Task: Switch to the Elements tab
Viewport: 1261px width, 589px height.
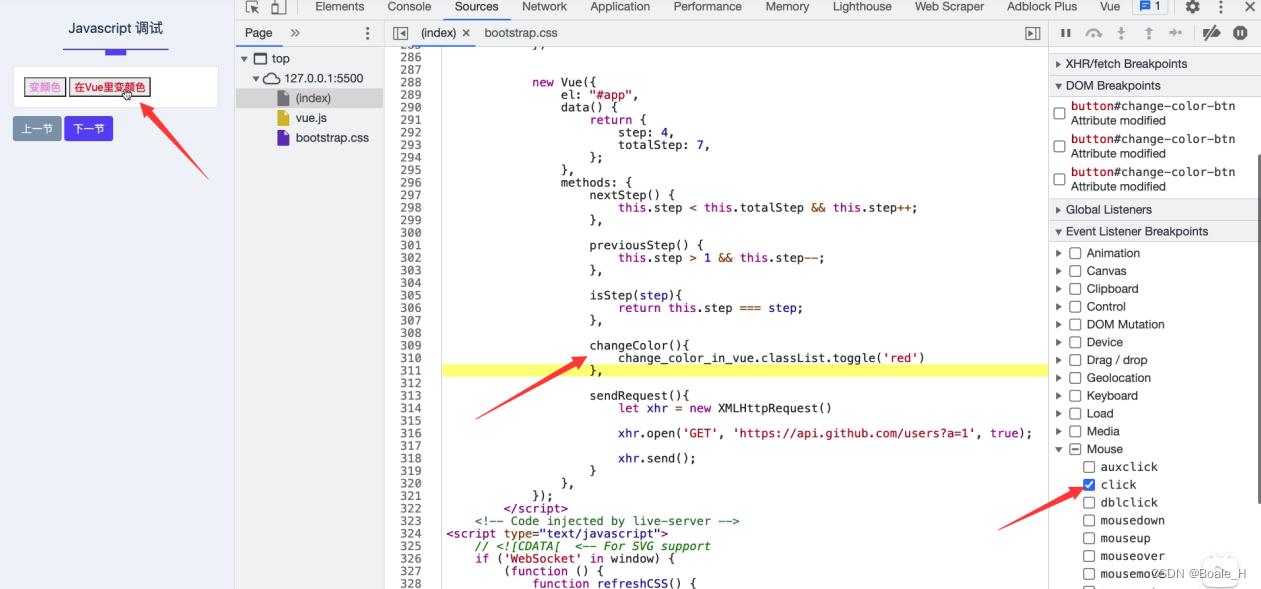Action: click(x=340, y=6)
